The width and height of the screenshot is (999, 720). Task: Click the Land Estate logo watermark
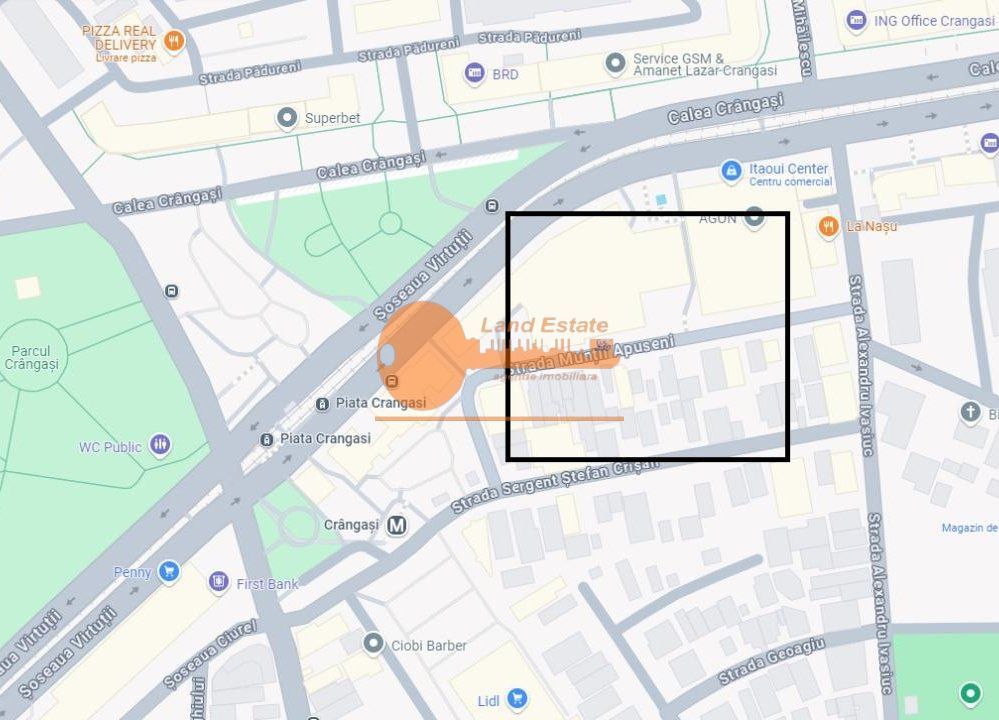pos(499,361)
